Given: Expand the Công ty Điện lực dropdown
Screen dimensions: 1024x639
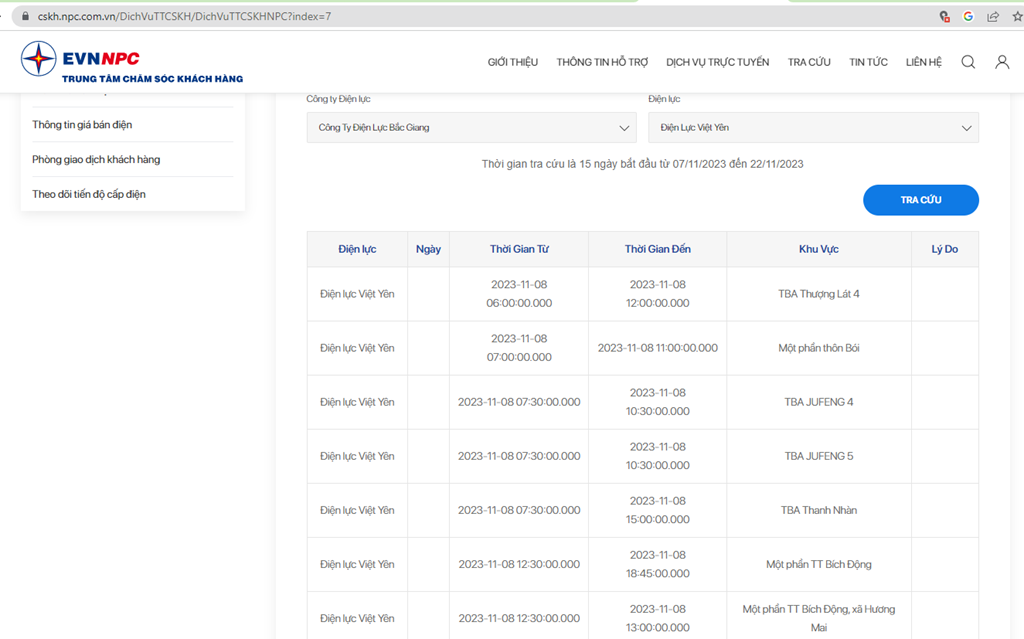Looking at the screenshot, I should (x=472, y=127).
